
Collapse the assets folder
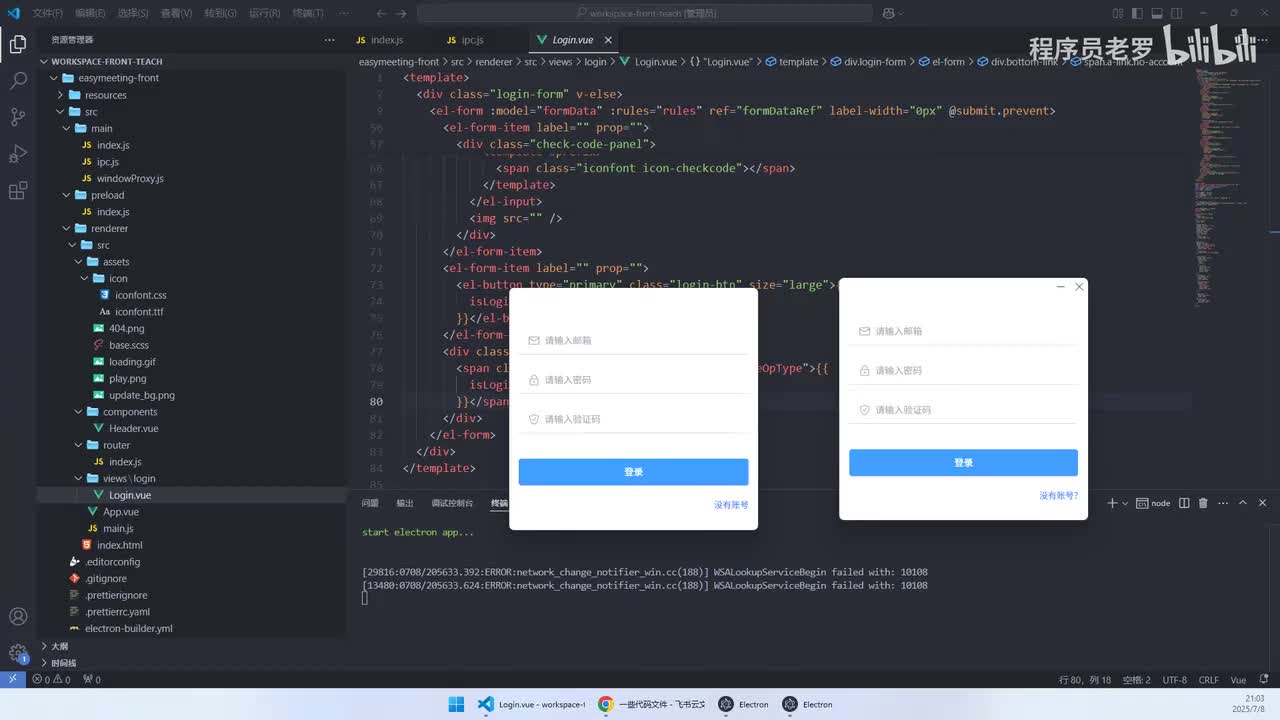point(80,262)
